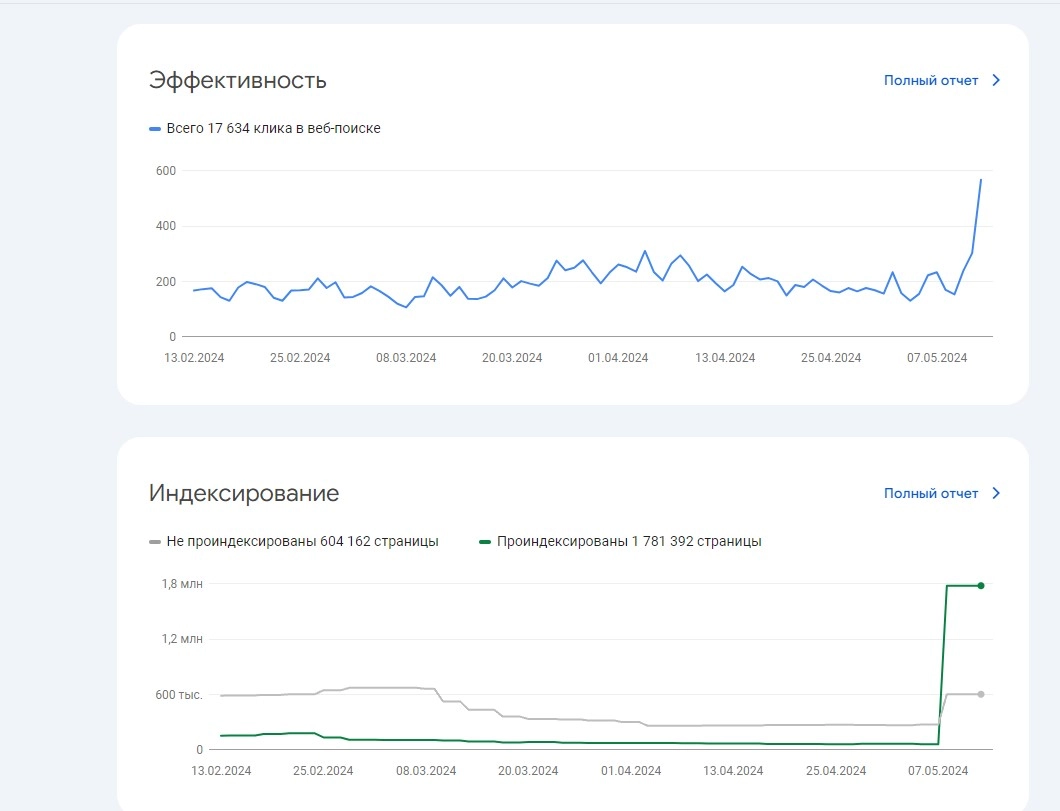Click the 1,8 млн axis label
Image resolution: width=1060 pixels, height=811 pixels.
coord(182,584)
